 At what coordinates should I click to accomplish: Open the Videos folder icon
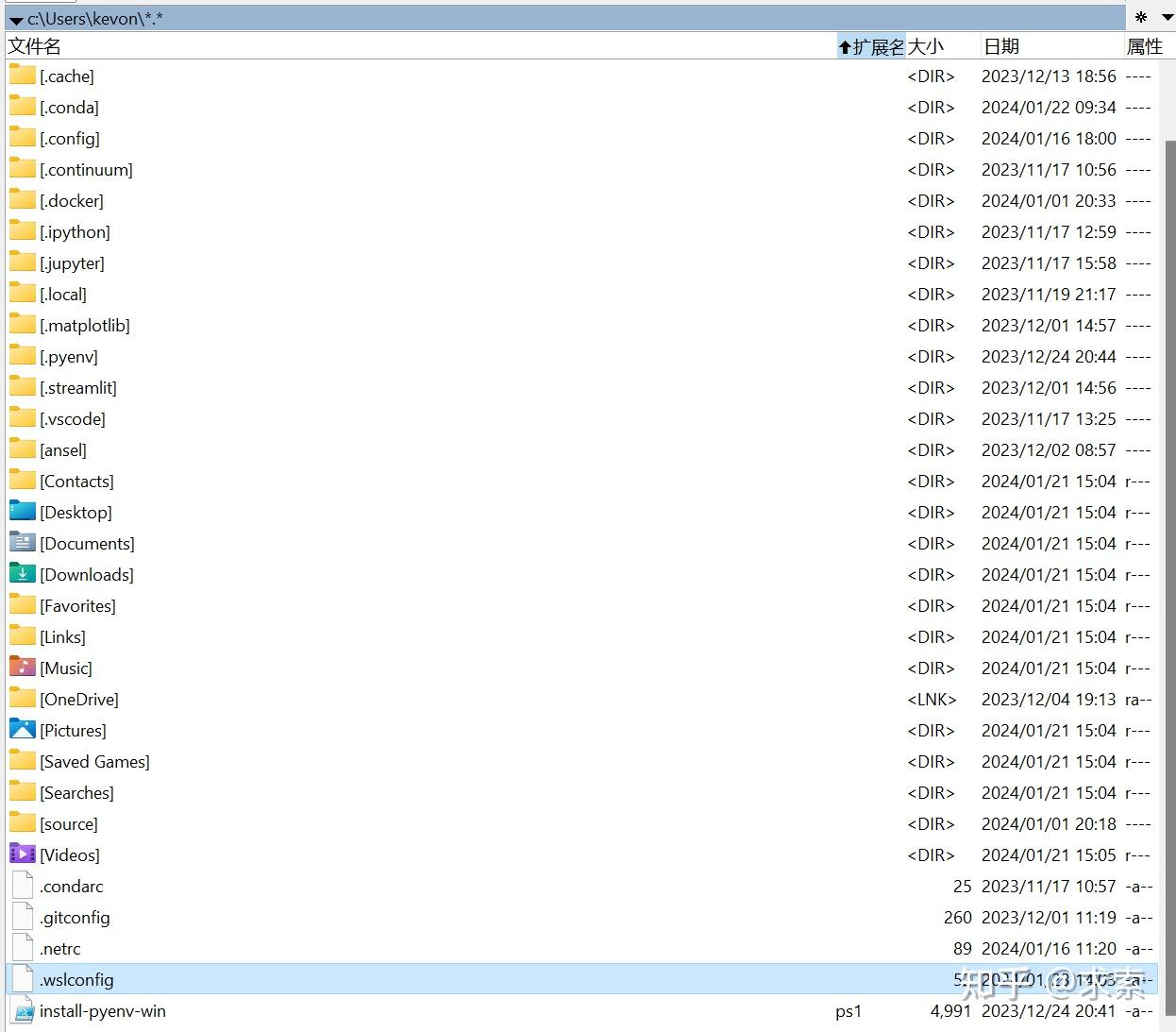pyautogui.click(x=21, y=854)
